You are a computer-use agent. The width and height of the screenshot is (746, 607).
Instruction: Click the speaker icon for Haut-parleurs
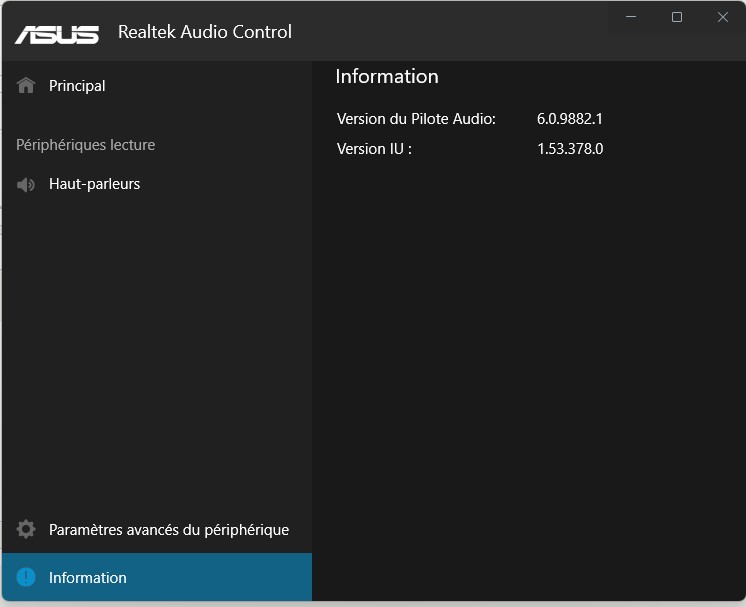pos(26,184)
